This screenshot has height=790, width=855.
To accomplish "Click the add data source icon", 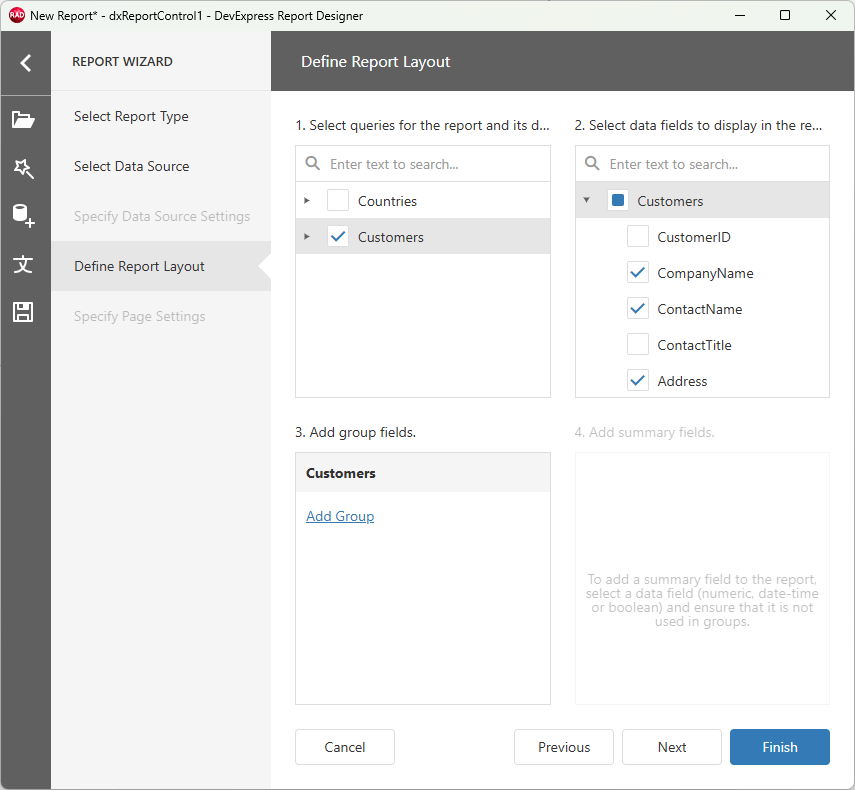I will tap(23, 216).
